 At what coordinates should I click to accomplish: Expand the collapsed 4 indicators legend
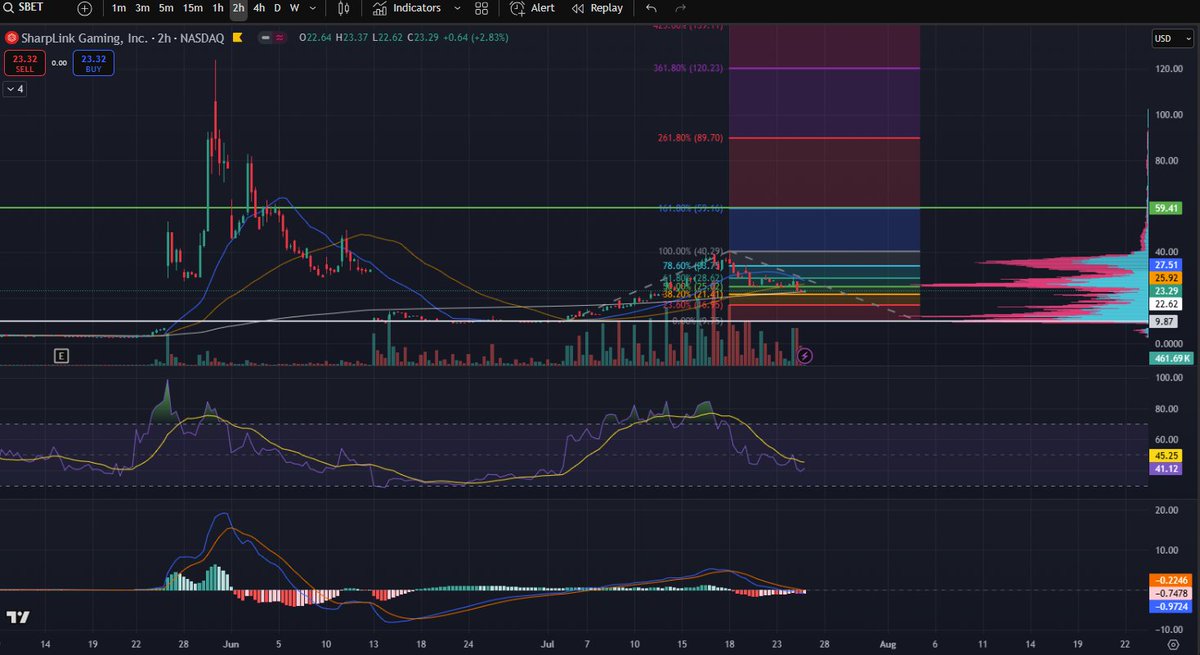tap(15, 89)
